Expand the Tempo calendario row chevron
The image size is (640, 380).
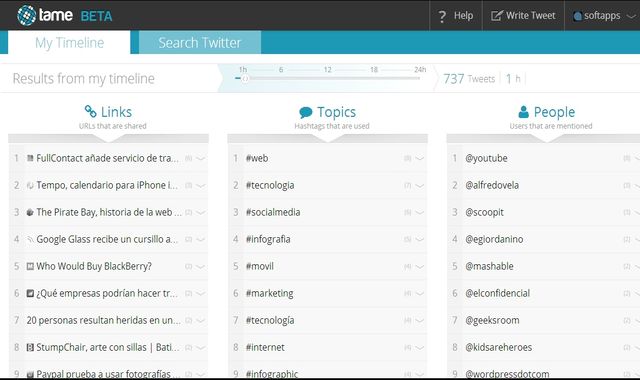200,185
